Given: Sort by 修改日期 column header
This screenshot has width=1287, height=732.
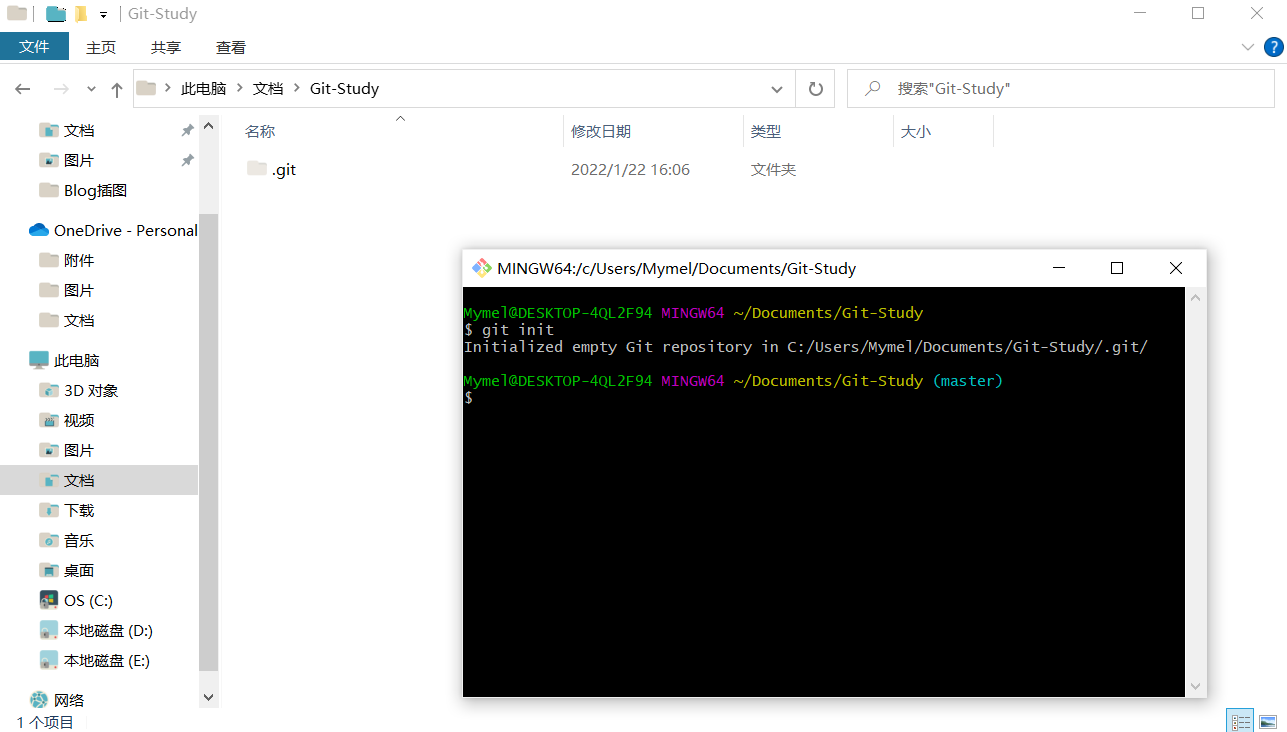Looking at the screenshot, I should (x=601, y=131).
